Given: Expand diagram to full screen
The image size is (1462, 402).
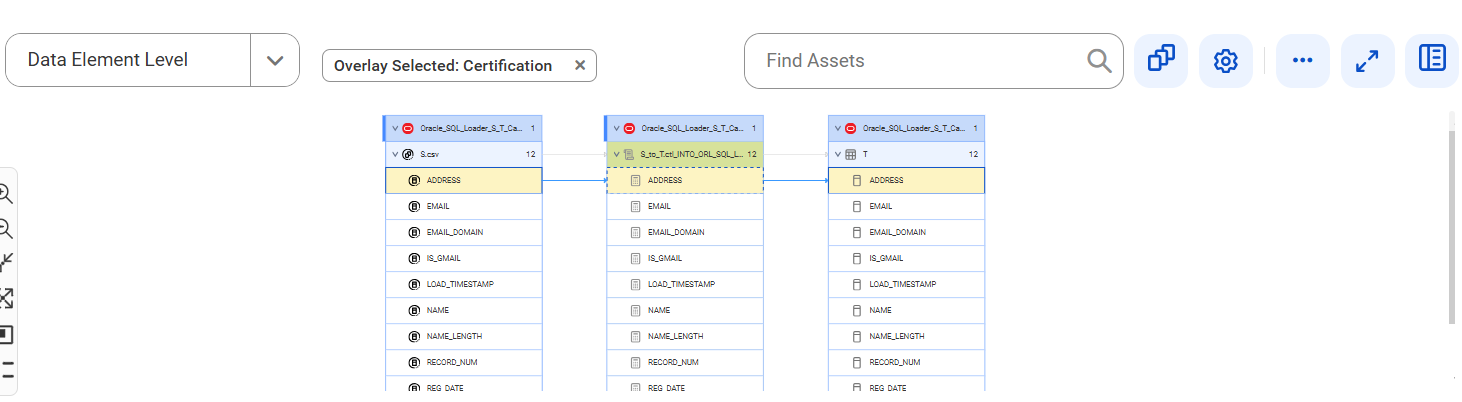Looking at the screenshot, I should tap(1367, 60).
